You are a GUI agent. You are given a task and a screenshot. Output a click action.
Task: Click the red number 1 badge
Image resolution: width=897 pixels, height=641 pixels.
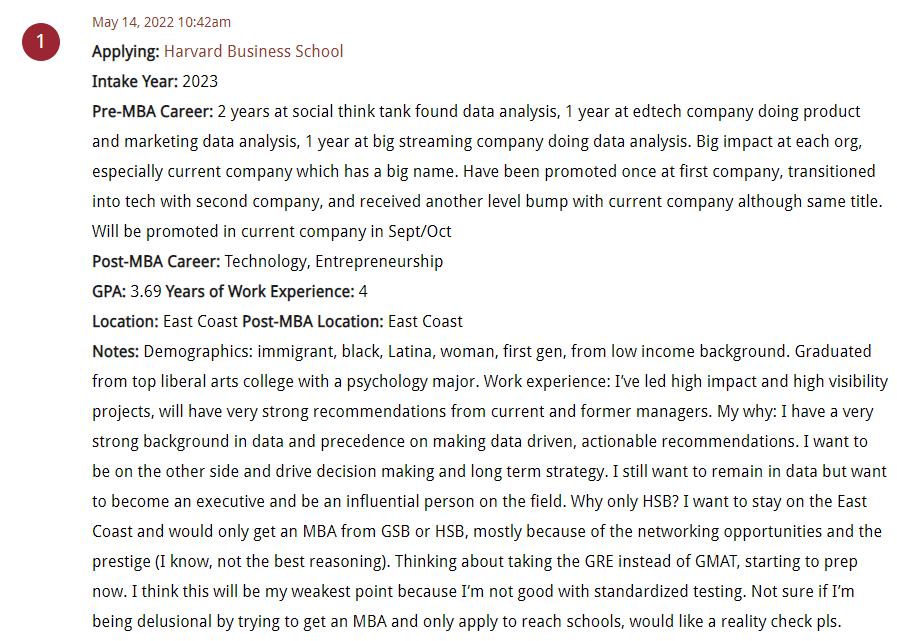click(x=41, y=42)
